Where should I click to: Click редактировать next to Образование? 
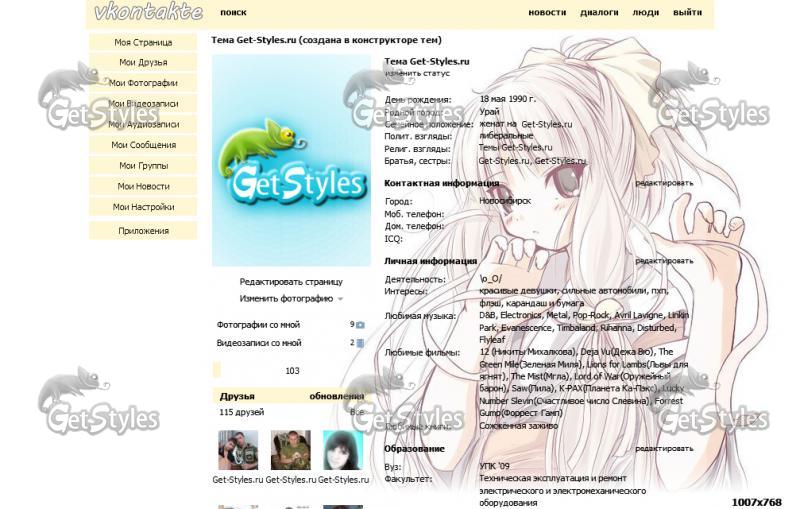(664, 449)
